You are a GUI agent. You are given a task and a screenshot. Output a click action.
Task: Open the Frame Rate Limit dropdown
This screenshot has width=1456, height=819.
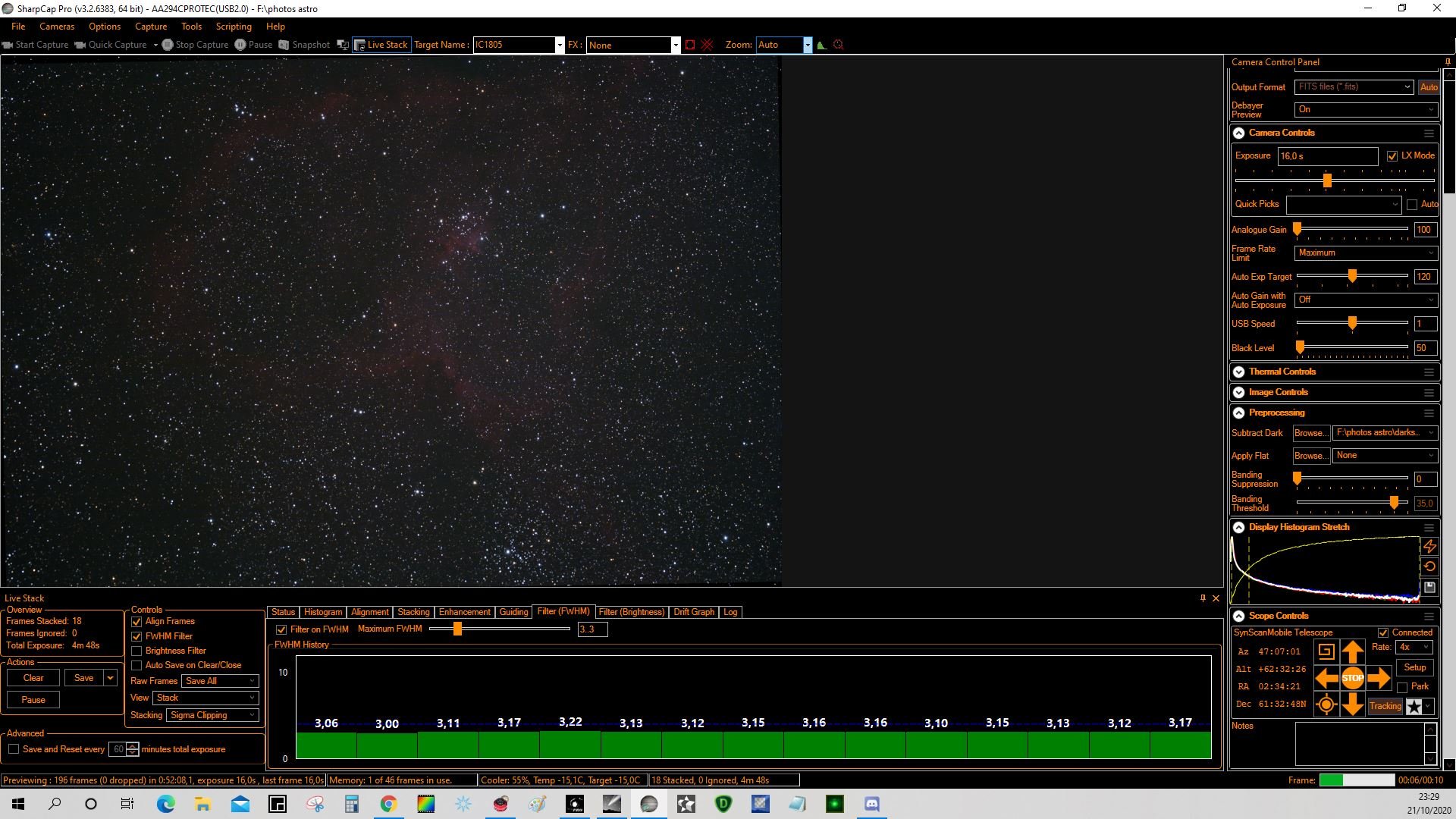coord(1366,253)
